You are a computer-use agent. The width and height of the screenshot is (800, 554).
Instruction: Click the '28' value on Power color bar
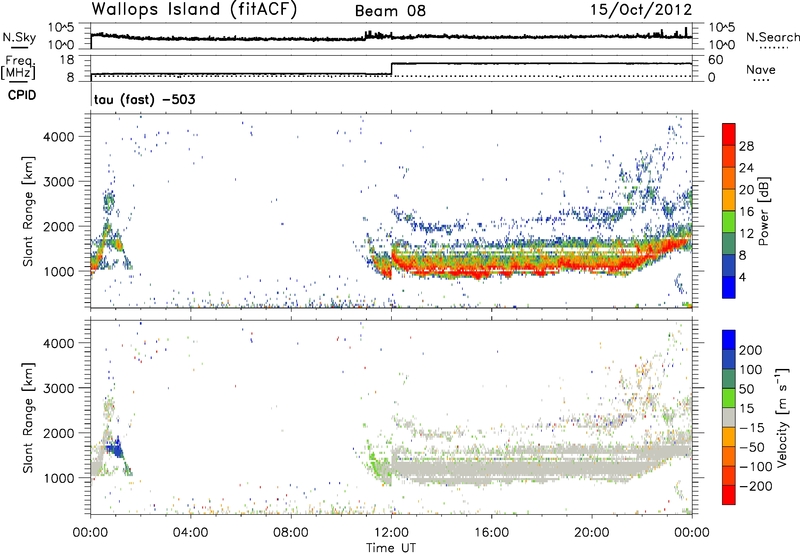pos(746,146)
